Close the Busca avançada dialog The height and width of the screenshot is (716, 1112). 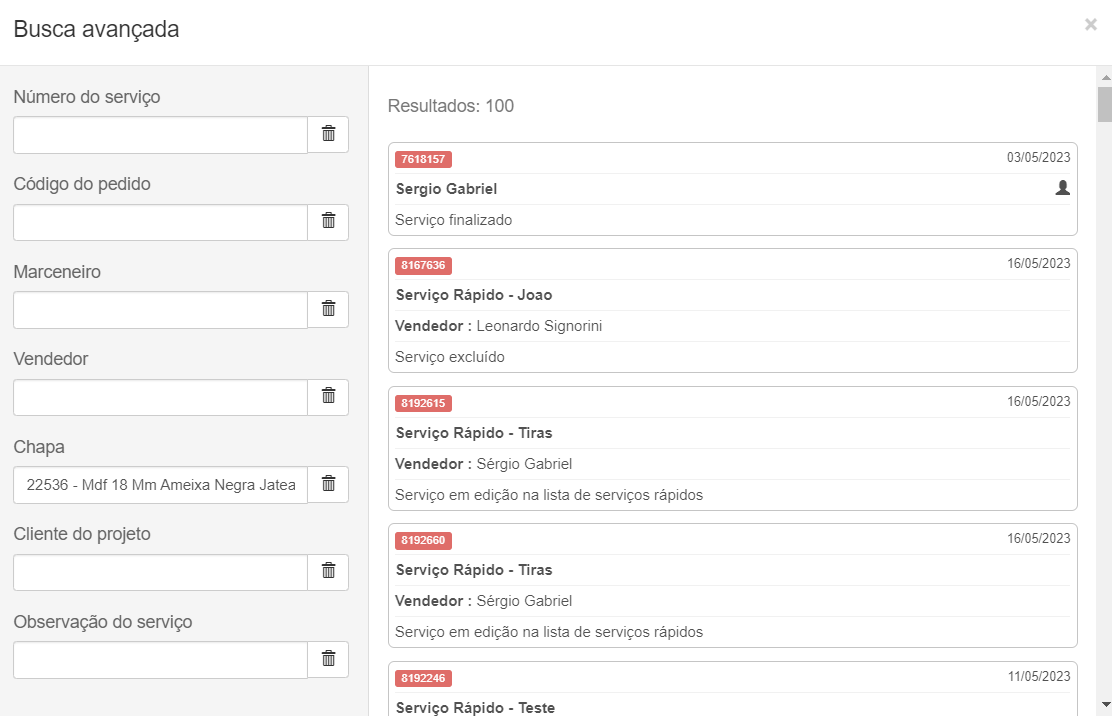1090,25
